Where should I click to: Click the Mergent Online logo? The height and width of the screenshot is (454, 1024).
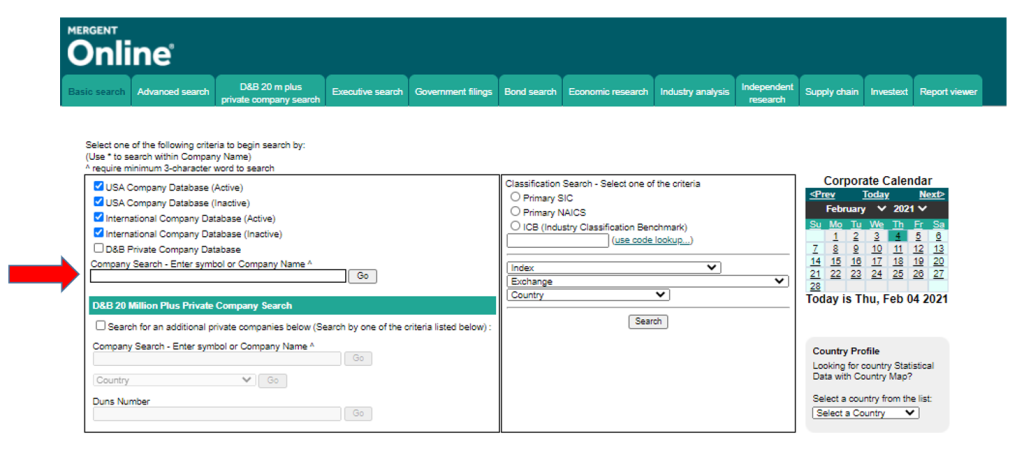(x=121, y=46)
